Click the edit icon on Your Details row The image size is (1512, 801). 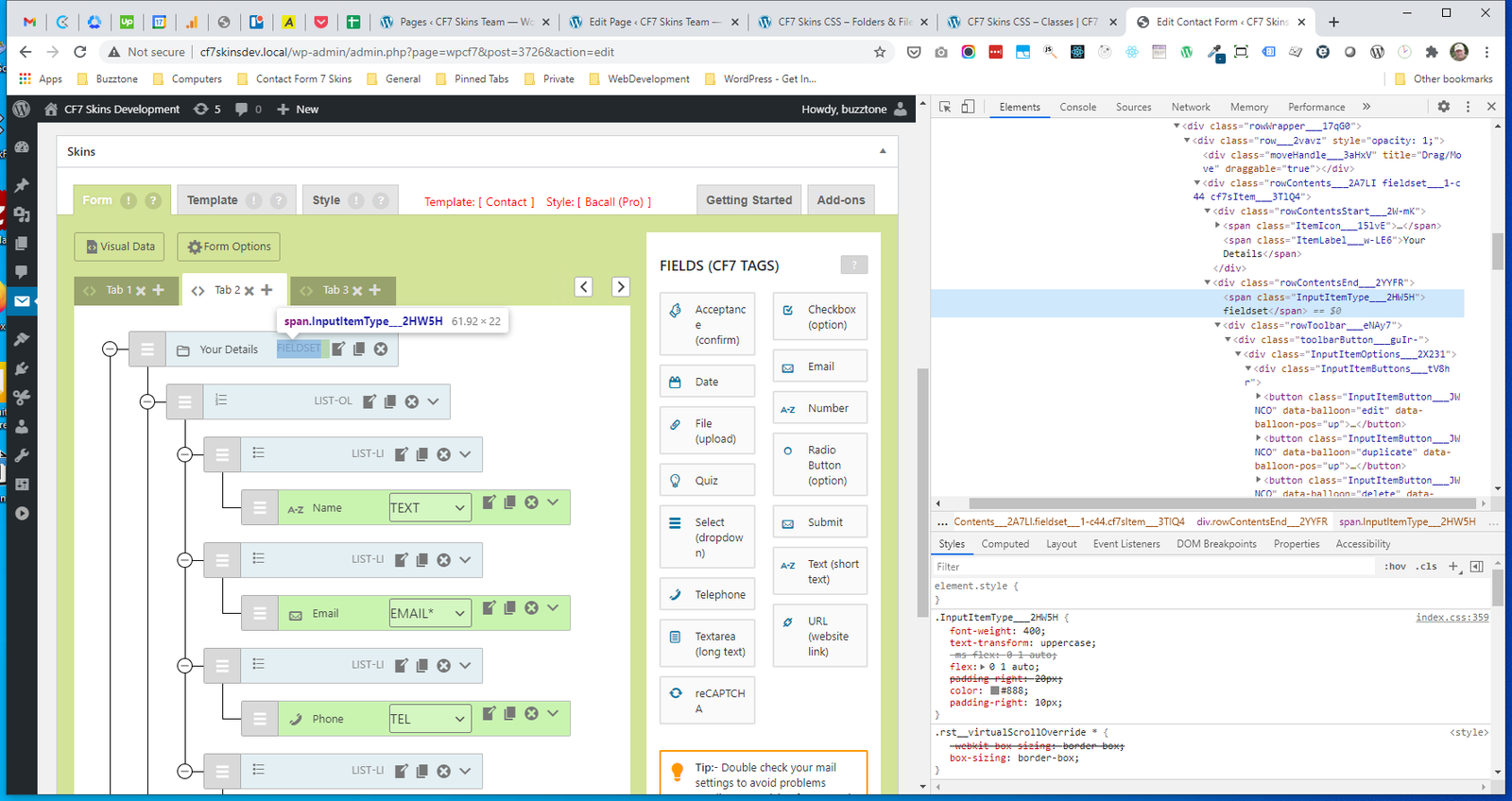pos(338,349)
